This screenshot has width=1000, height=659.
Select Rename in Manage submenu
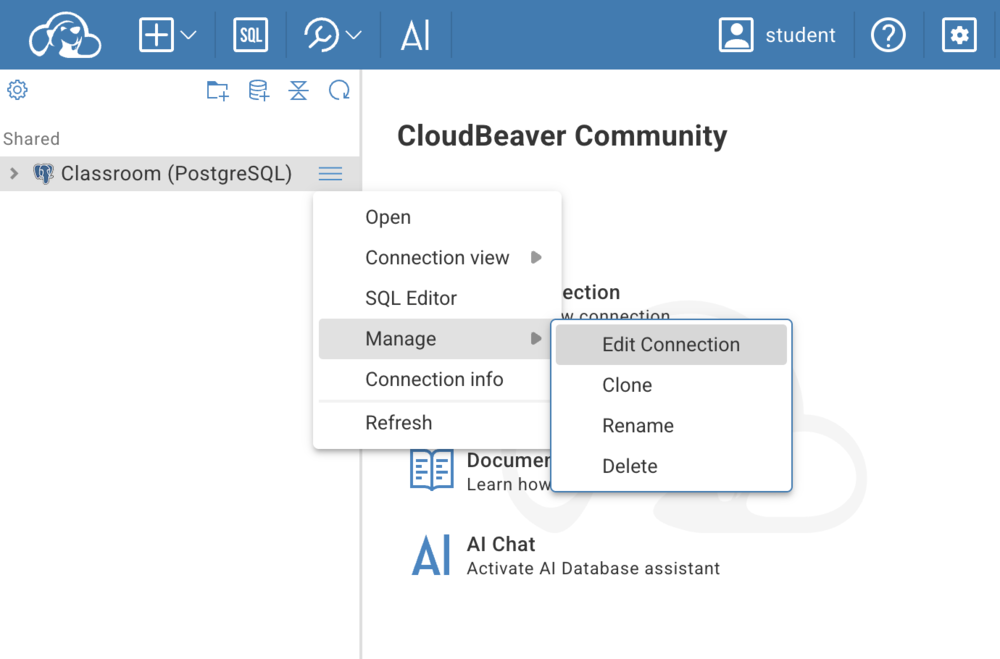click(671, 426)
